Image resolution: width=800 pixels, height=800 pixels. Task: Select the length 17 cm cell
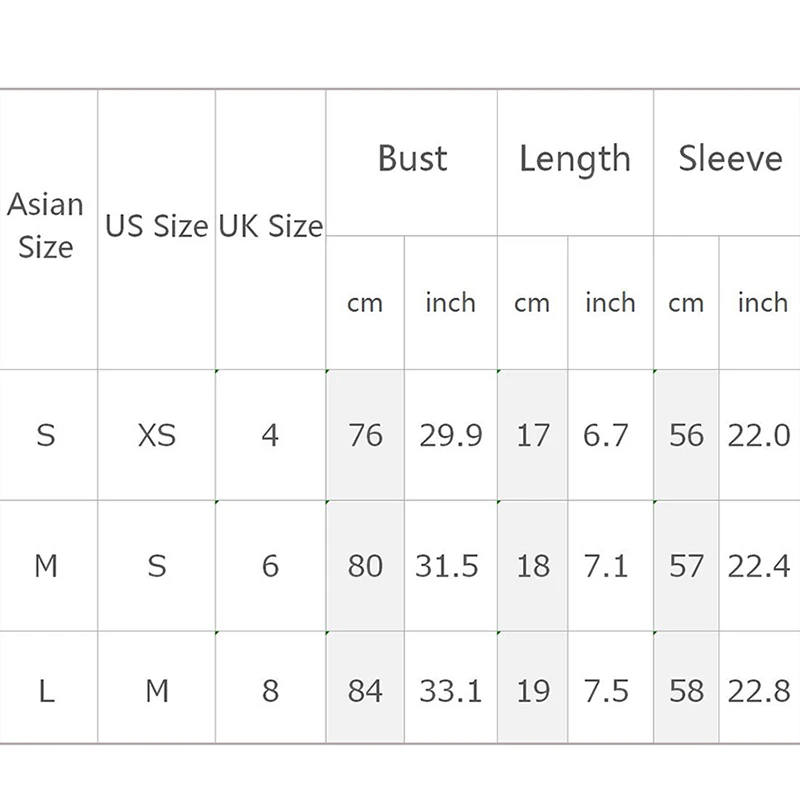click(533, 435)
